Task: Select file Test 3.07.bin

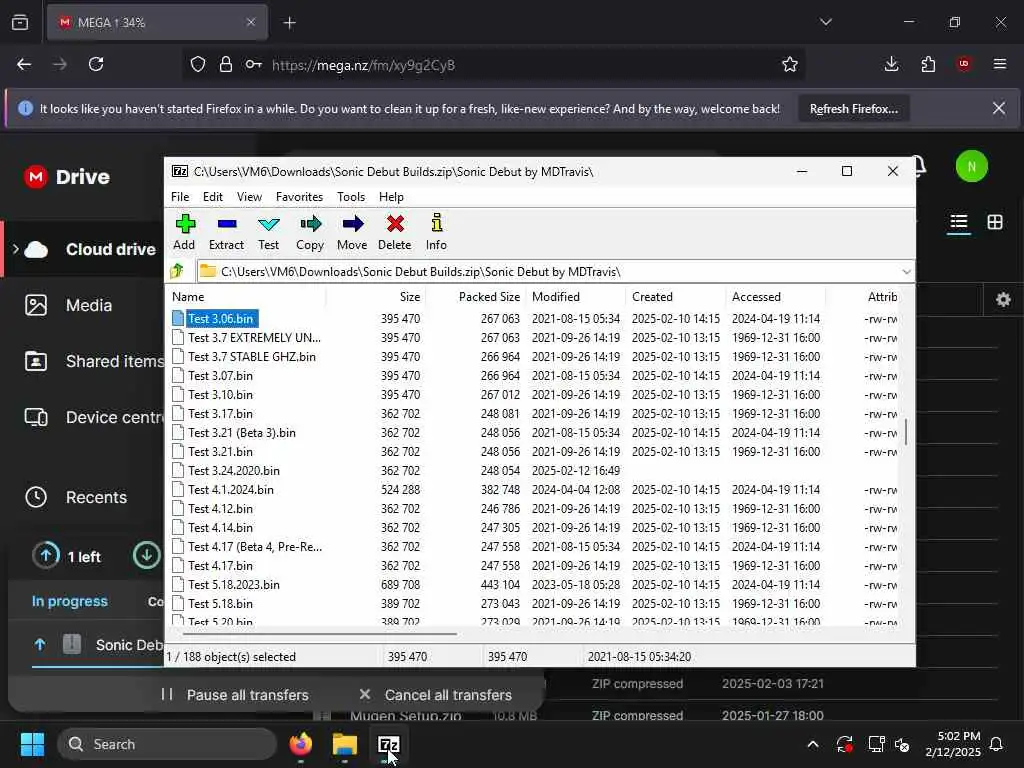Action: click(x=220, y=376)
